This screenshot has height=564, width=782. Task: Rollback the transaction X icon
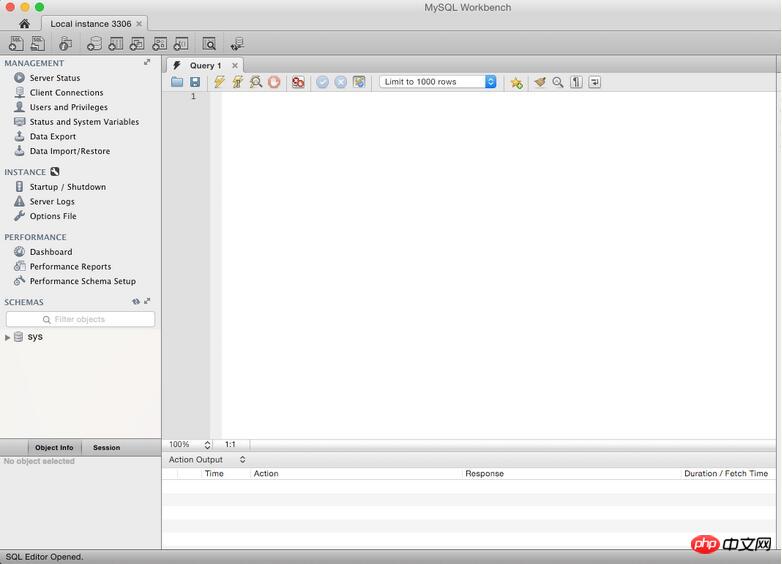pos(341,82)
